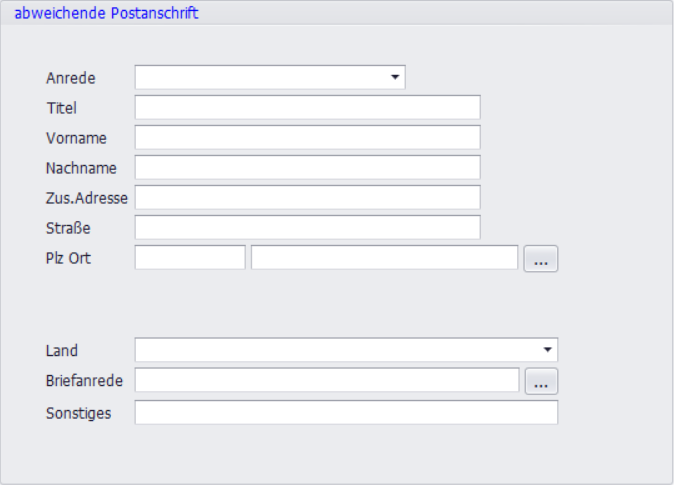Click the Plz postal code field
Screen dimensions: 674x485
pos(189,258)
